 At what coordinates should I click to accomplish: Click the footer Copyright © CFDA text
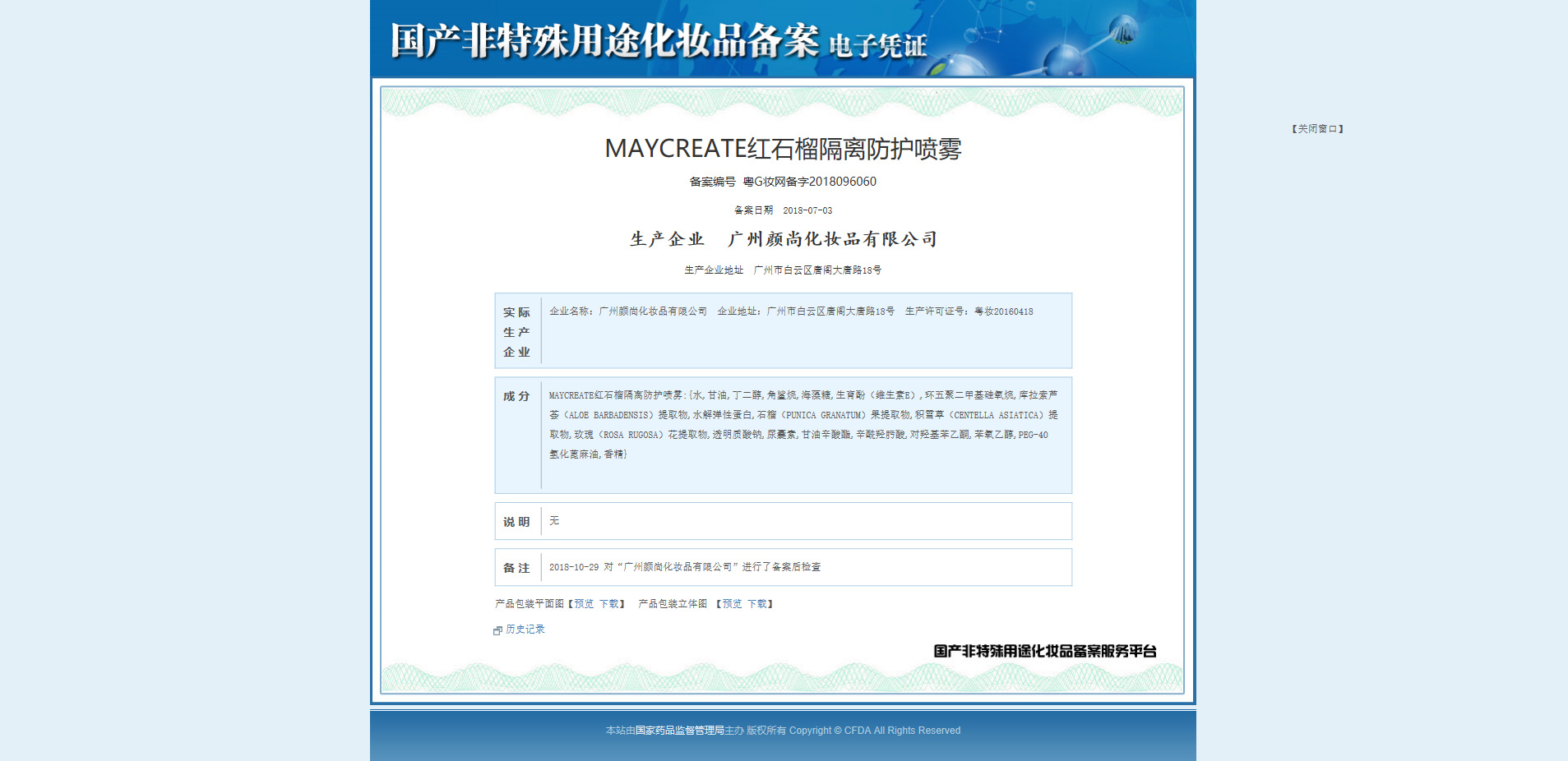pyautogui.click(x=875, y=731)
